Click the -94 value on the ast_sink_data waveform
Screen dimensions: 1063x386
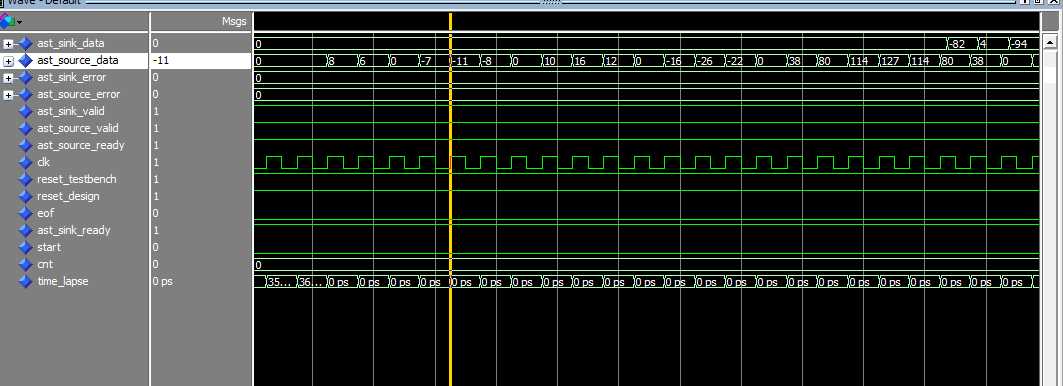pyautogui.click(x=1020, y=44)
